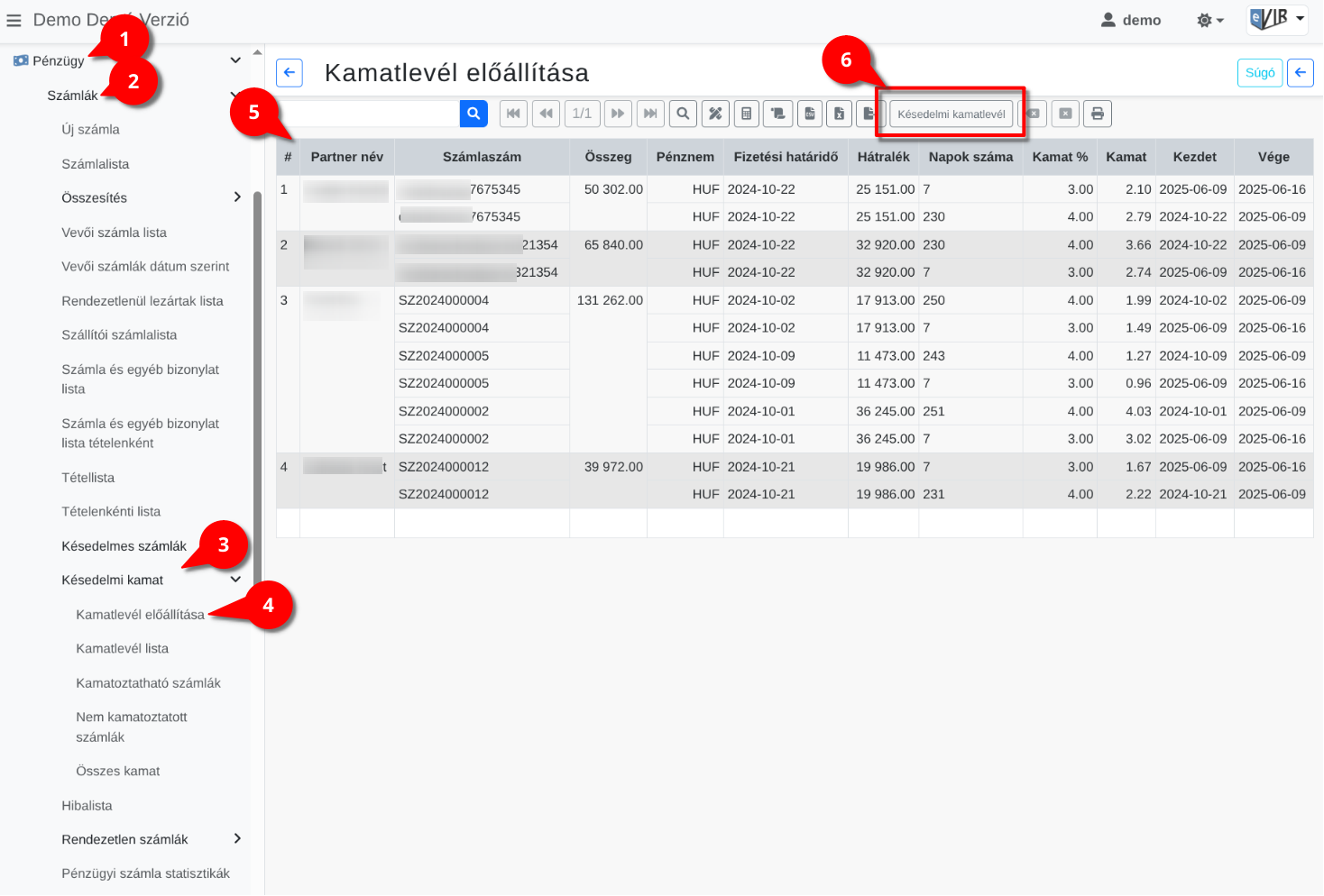Open Tétellista in sidebar

pos(87,478)
